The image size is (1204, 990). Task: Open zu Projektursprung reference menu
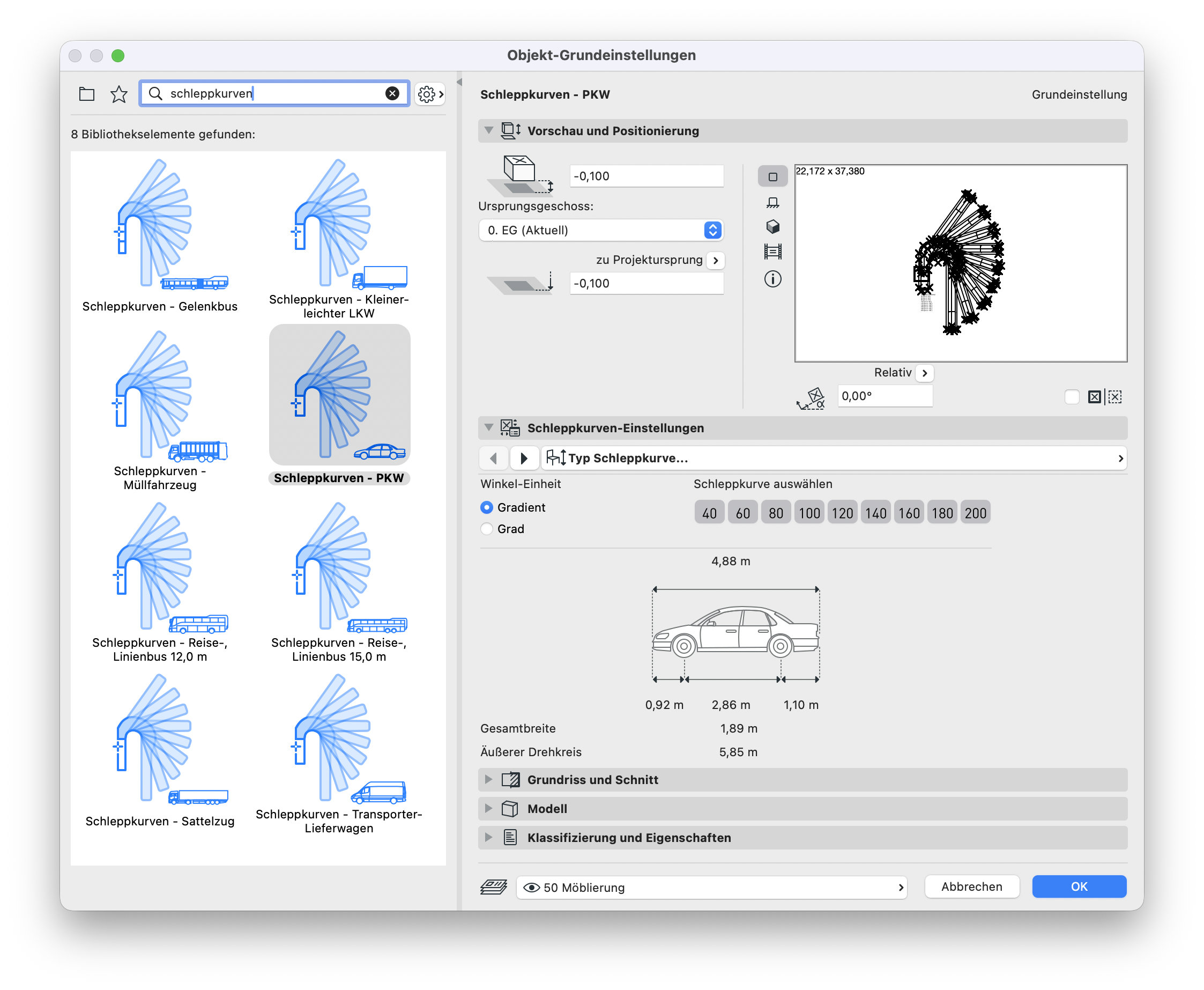click(716, 260)
